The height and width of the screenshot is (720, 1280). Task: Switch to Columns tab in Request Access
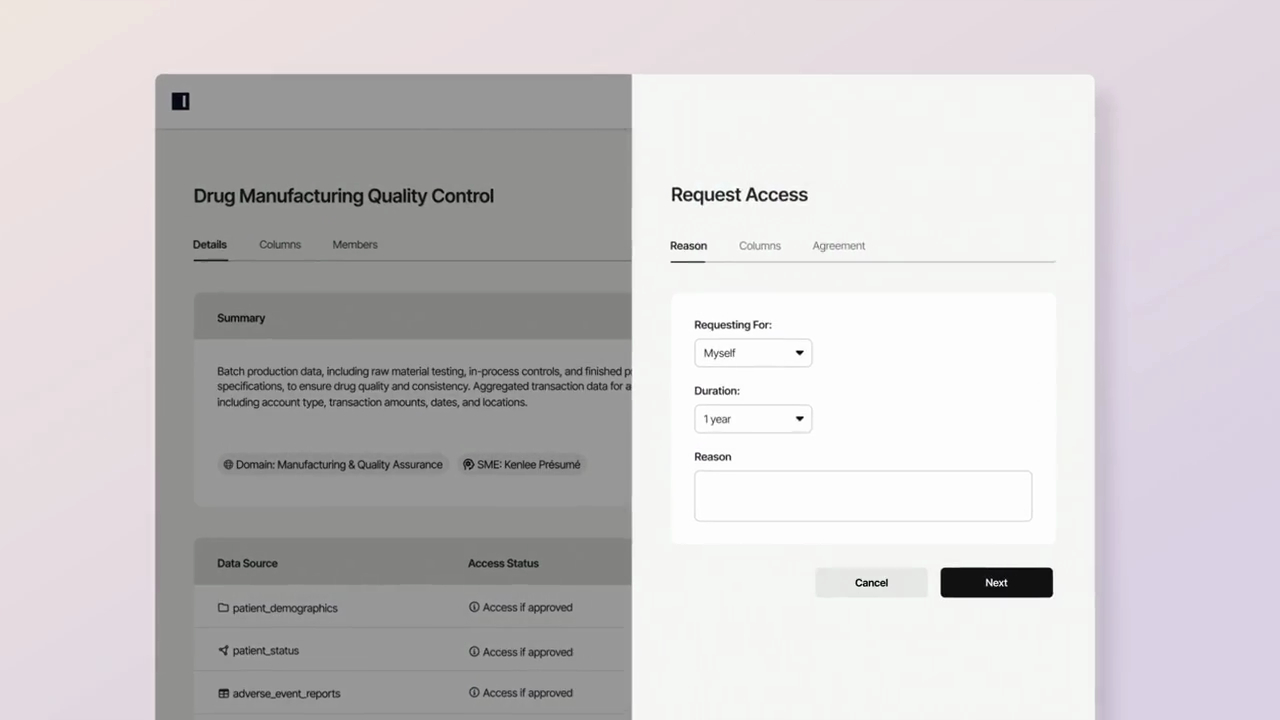tap(760, 246)
